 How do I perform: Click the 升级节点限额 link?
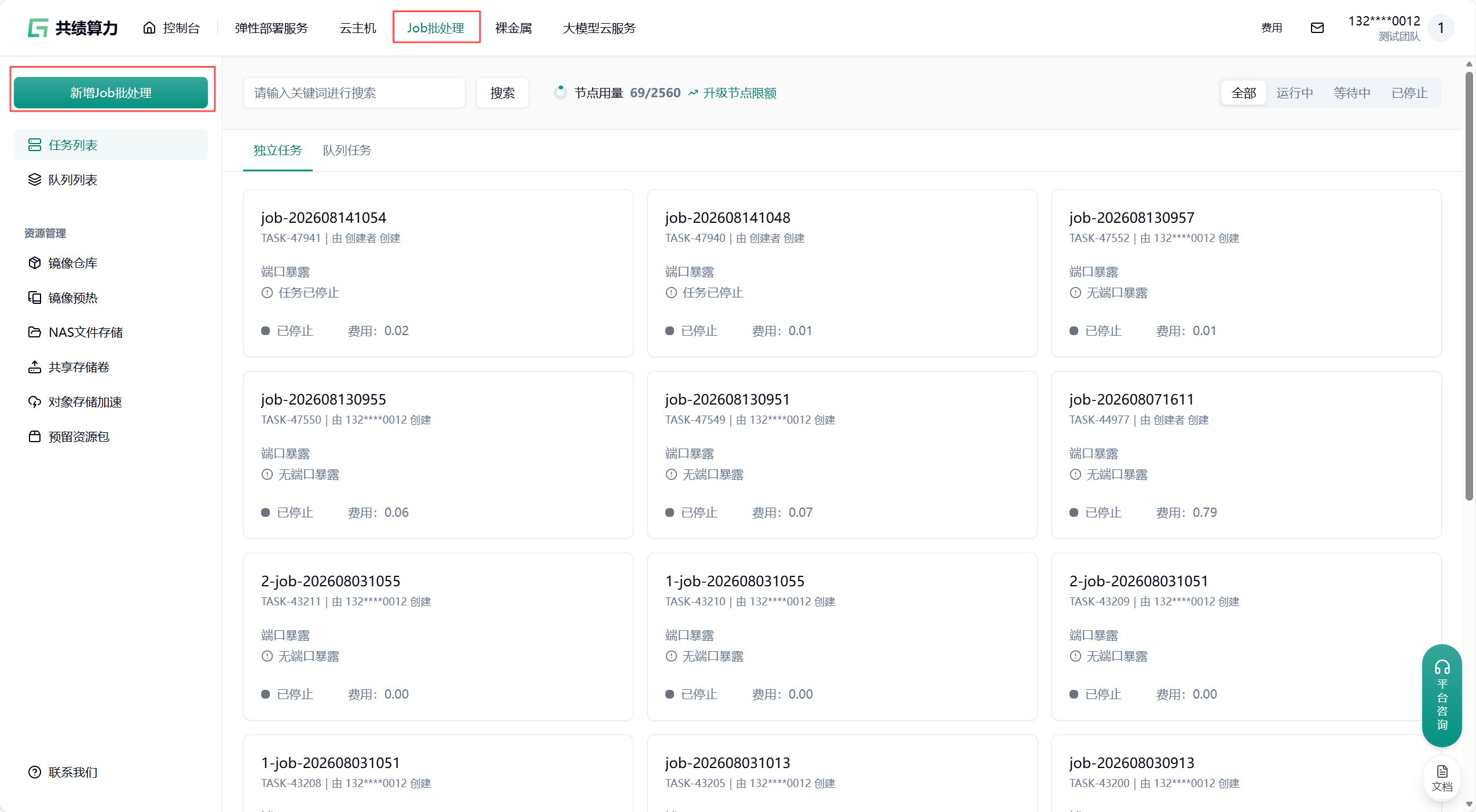740,93
